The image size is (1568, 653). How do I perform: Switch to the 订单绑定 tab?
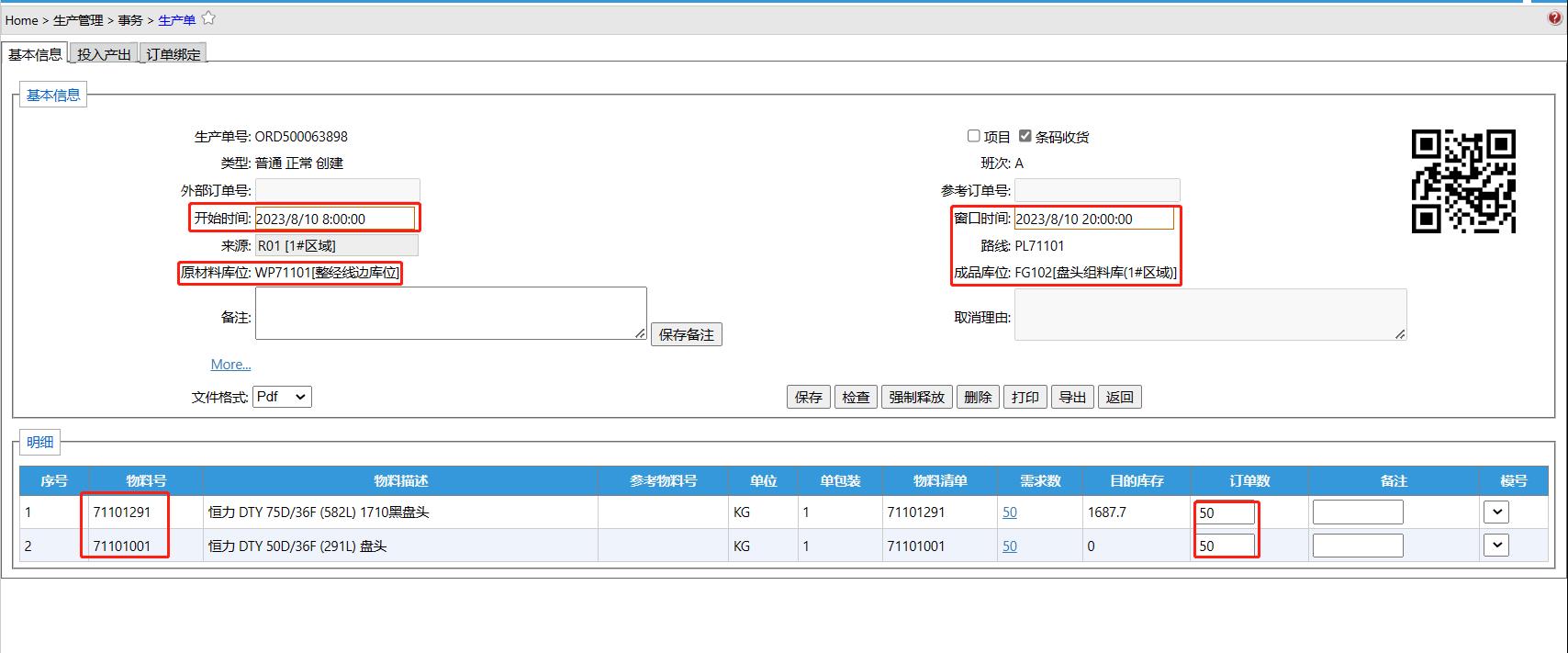(174, 54)
